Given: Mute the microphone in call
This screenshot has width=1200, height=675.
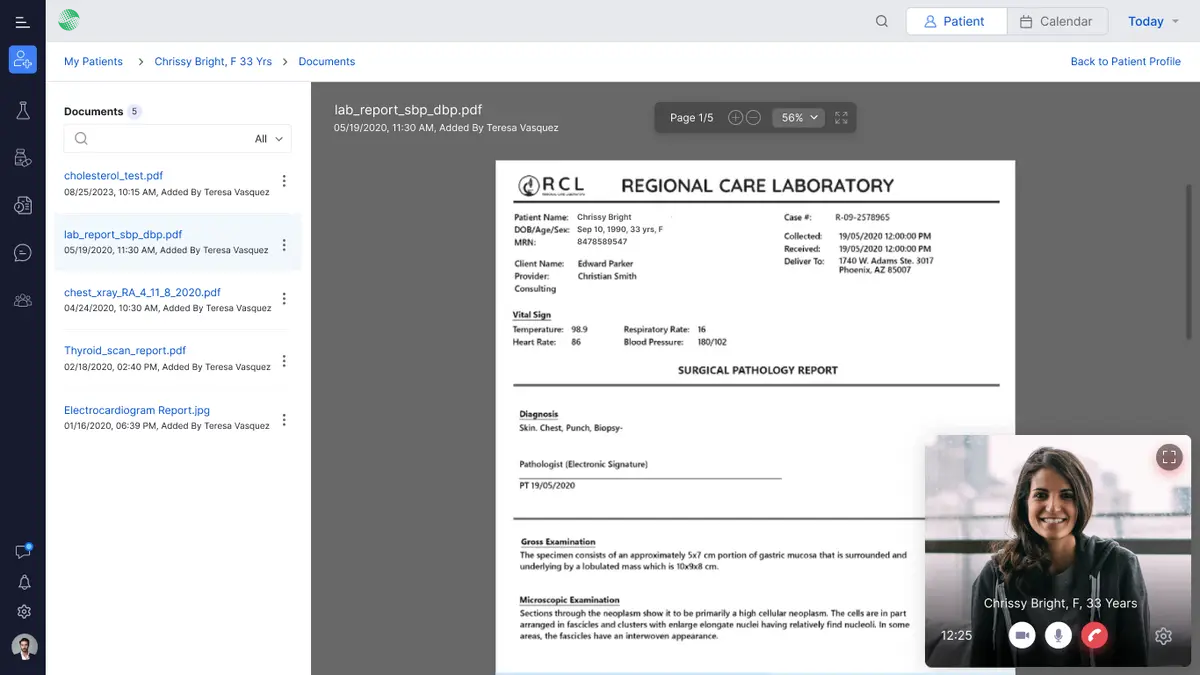Looking at the screenshot, I should 1058,635.
